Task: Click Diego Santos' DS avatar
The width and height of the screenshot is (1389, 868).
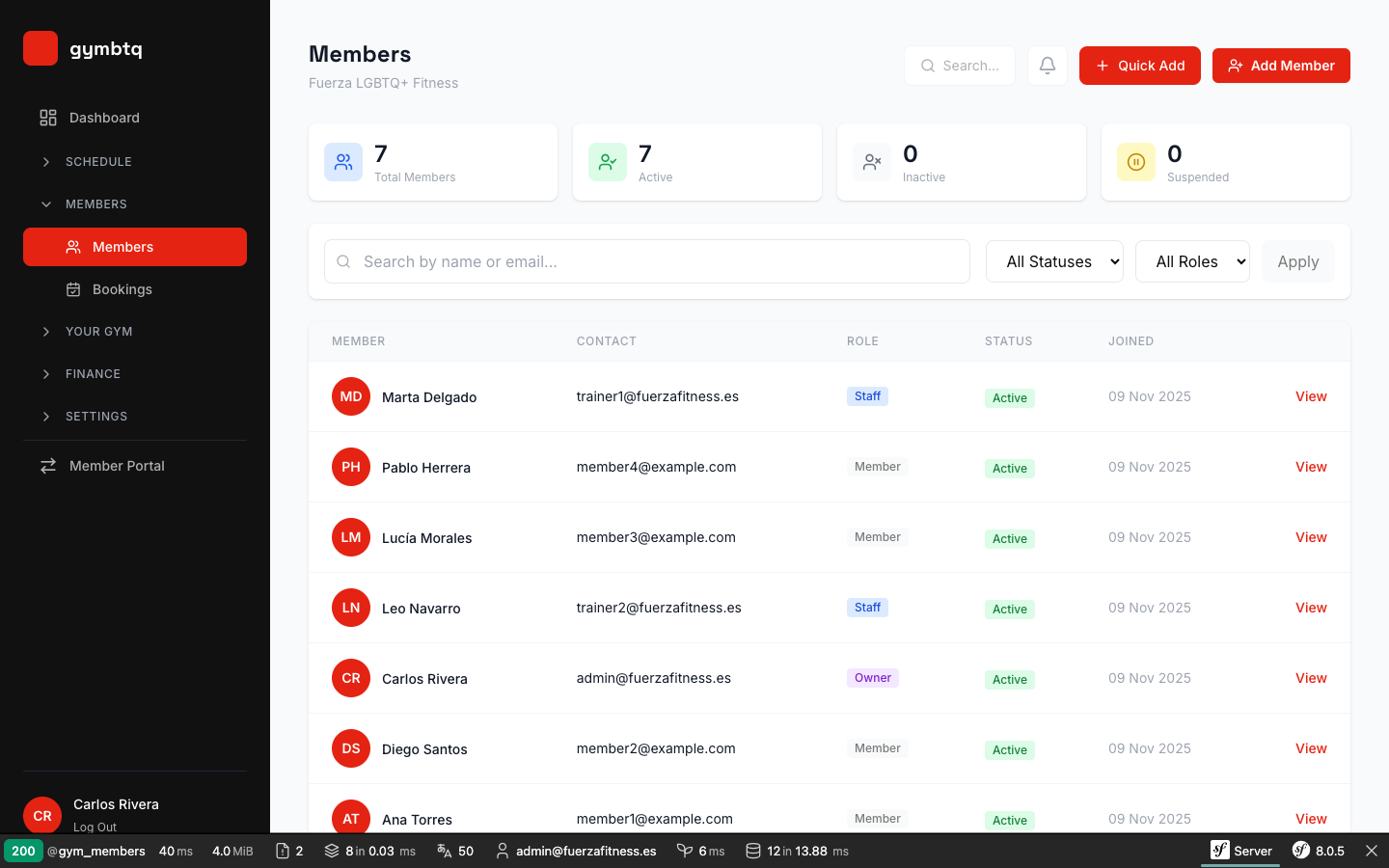Action: pos(351,748)
